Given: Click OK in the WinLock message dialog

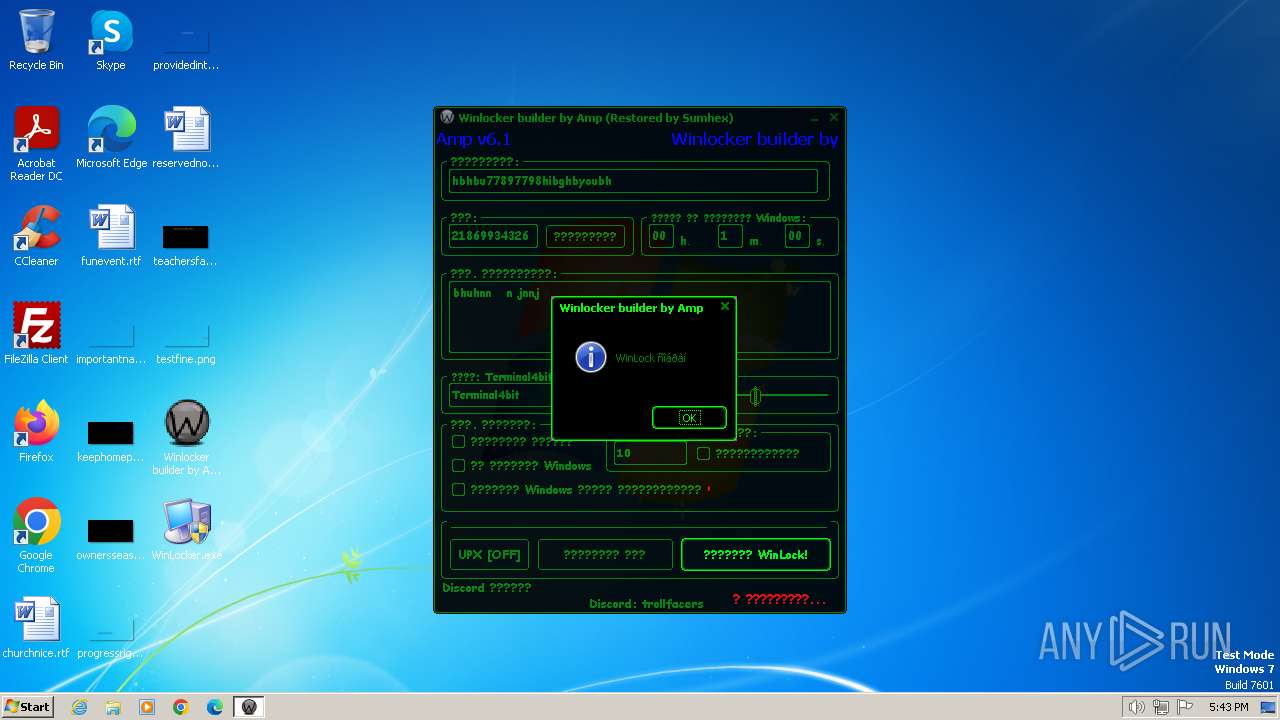Looking at the screenshot, I should (689, 418).
